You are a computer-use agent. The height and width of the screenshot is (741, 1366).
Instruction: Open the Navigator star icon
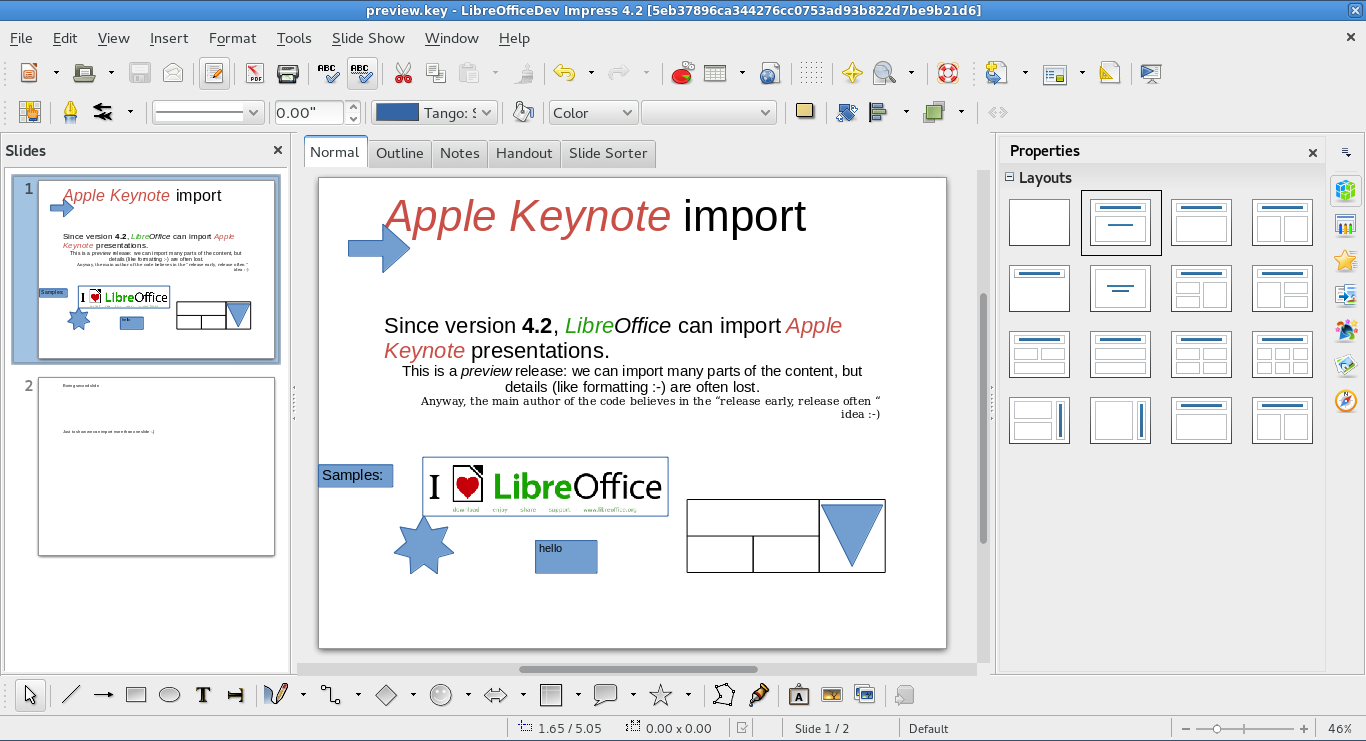click(851, 73)
